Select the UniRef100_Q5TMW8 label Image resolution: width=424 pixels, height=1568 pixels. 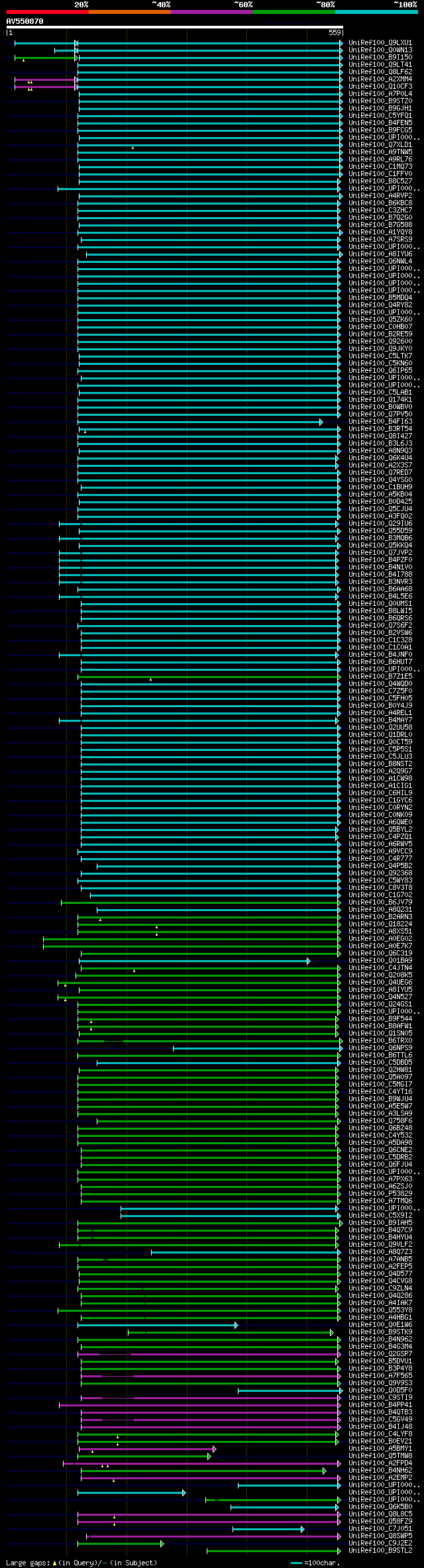point(380,1455)
